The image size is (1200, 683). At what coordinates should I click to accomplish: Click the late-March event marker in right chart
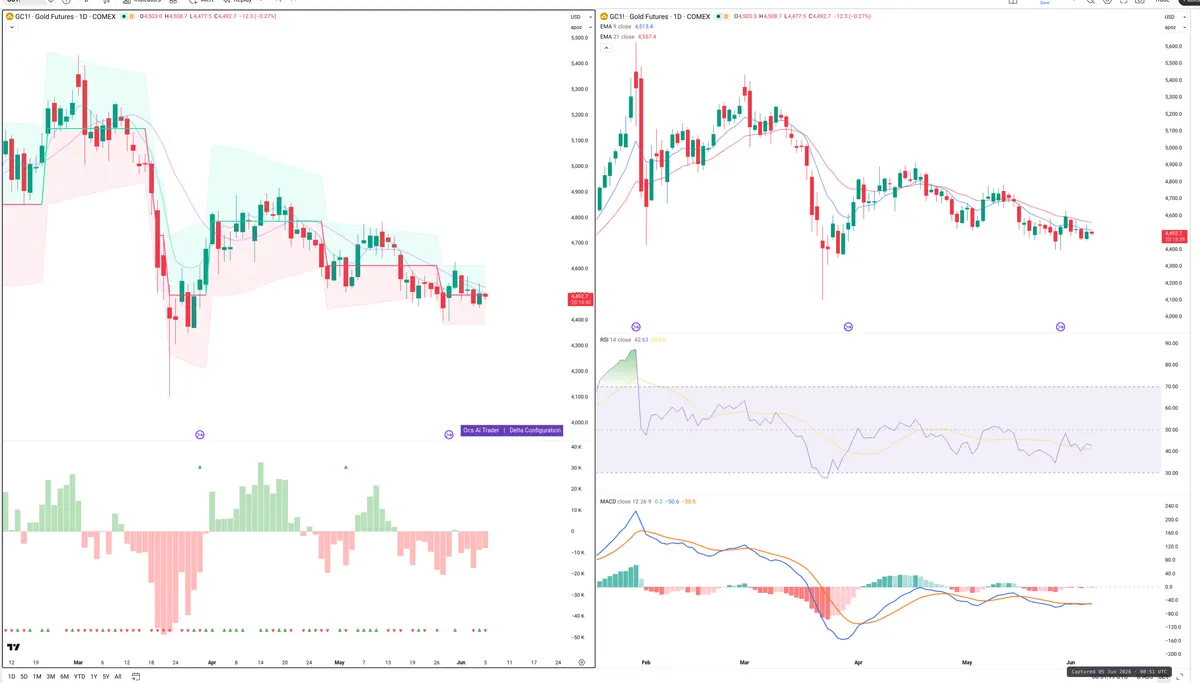pyautogui.click(x=848, y=327)
